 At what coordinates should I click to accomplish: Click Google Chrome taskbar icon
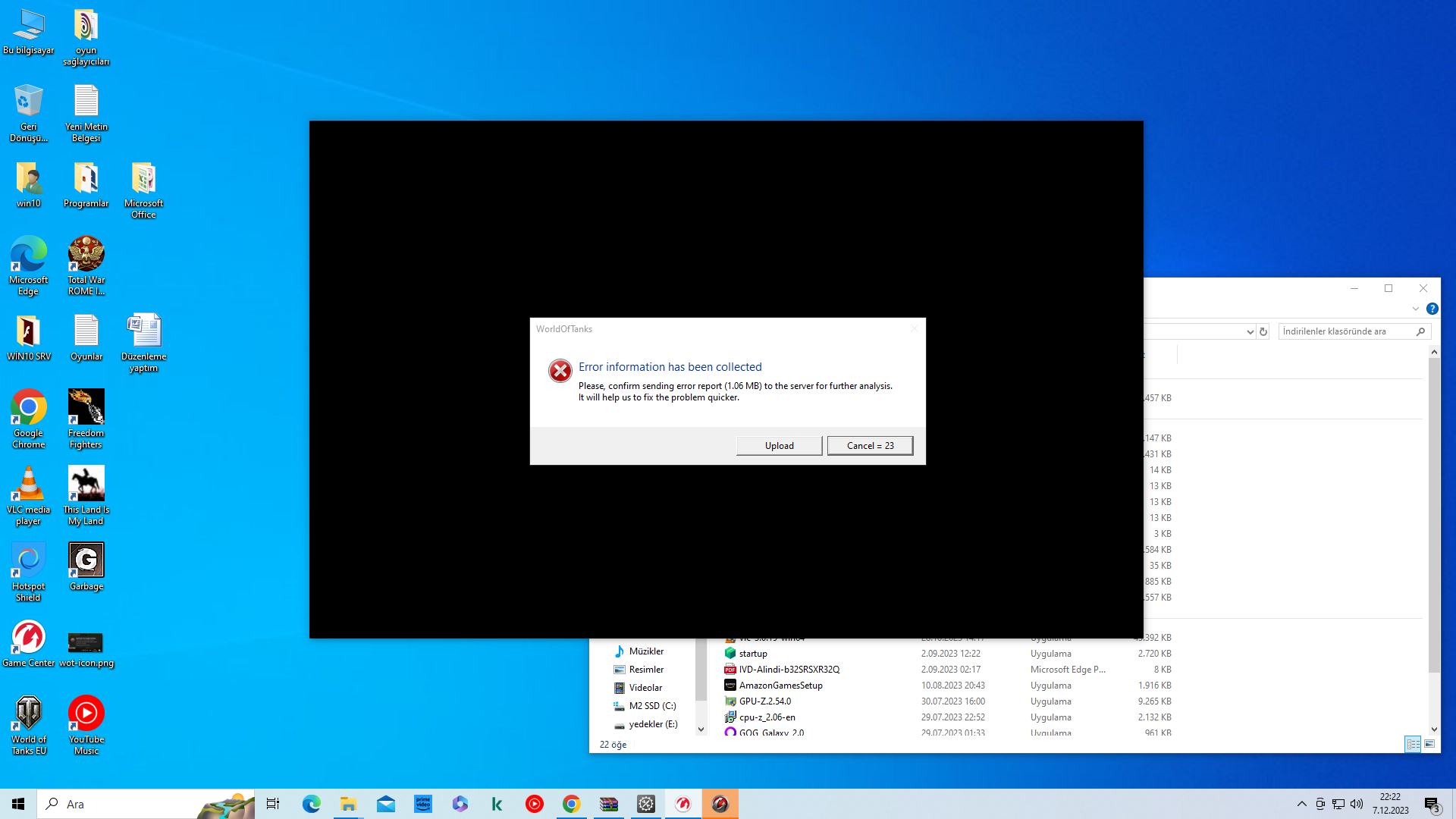572,804
